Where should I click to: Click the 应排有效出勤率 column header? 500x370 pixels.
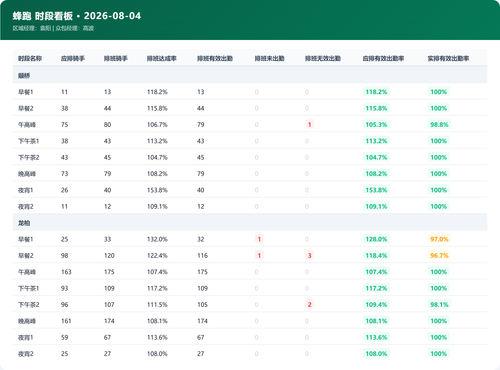pyautogui.click(x=383, y=58)
